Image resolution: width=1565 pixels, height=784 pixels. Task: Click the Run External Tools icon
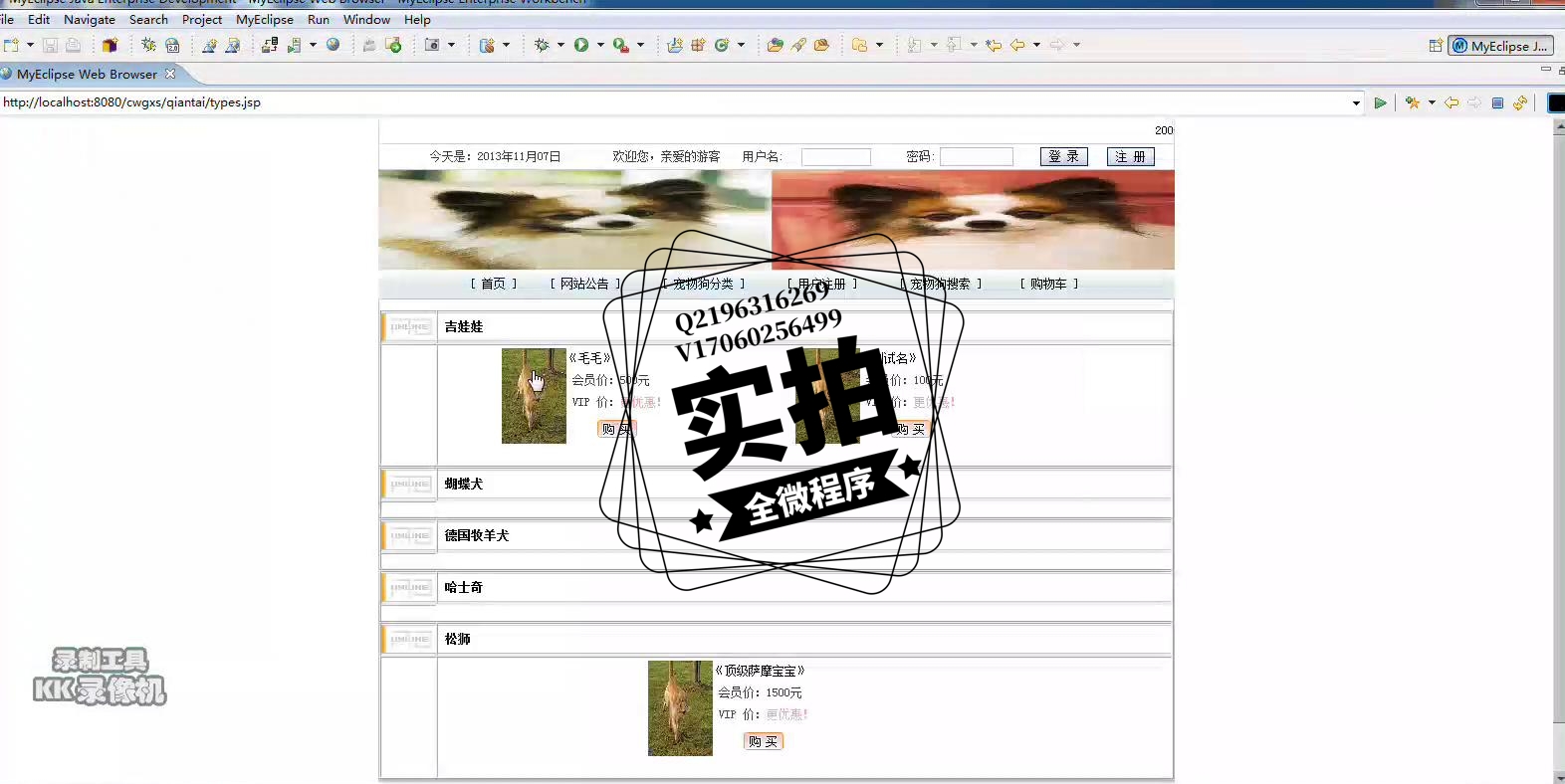tap(621, 45)
